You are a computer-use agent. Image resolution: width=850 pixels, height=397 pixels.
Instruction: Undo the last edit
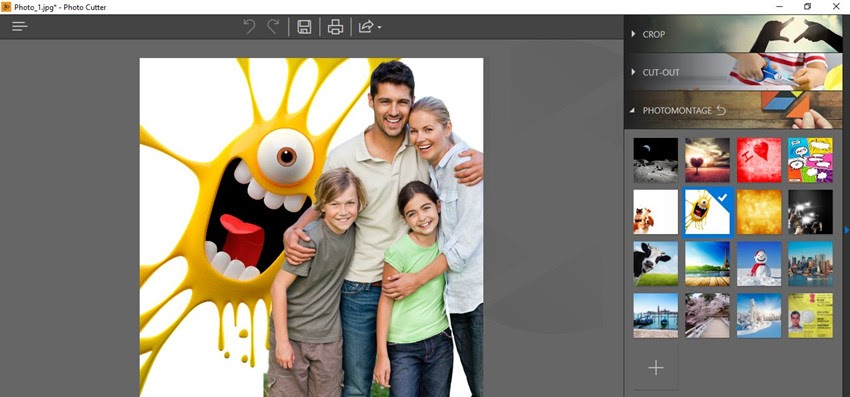pyautogui.click(x=249, y=27)
